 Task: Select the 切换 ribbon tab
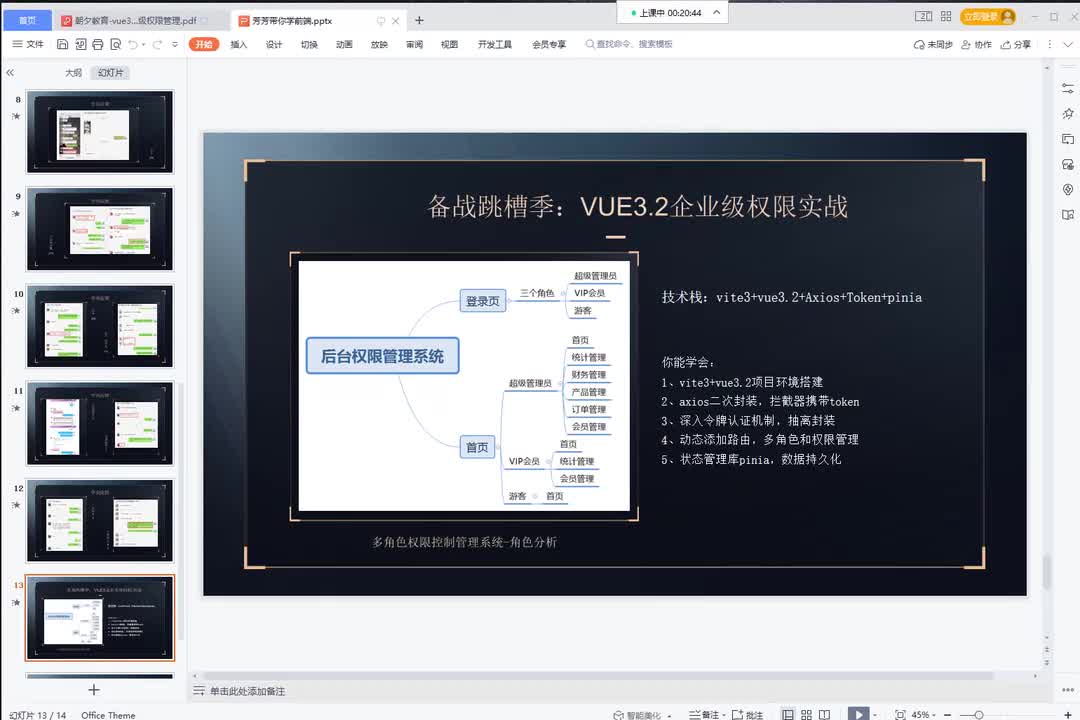309,44
